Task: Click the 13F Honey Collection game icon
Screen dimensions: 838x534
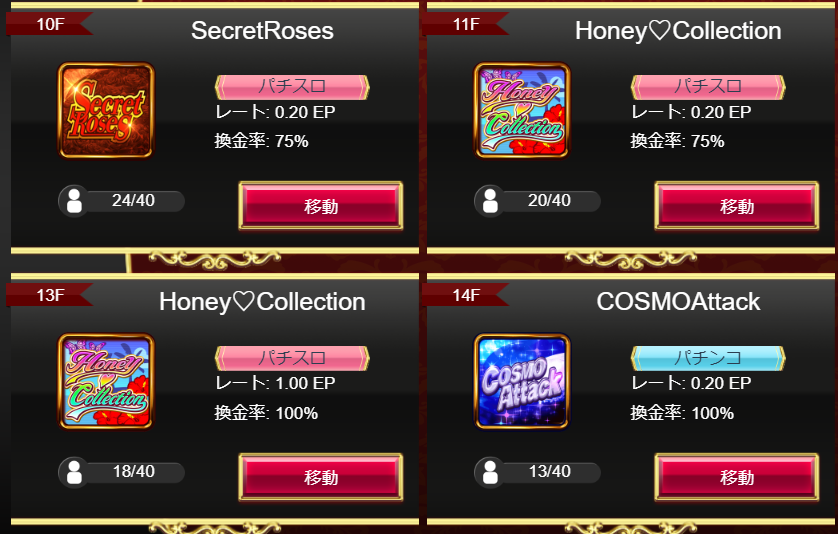Action: (106, 381)
